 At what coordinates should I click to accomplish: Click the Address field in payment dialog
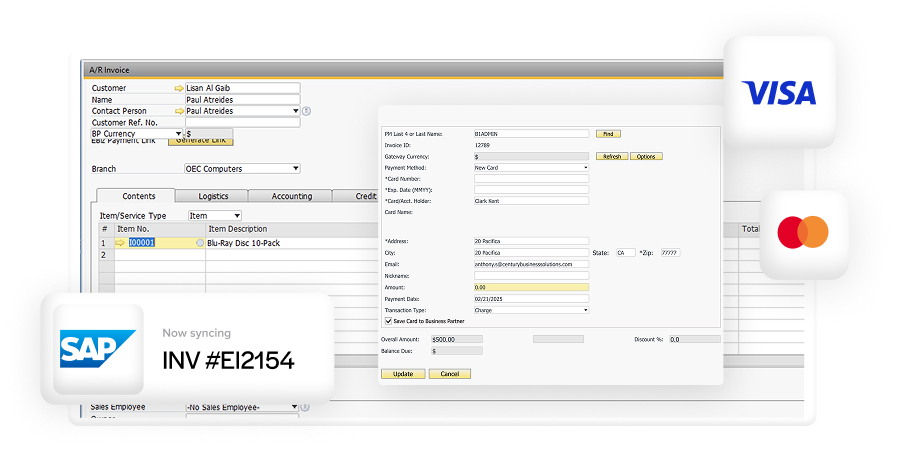(x=531, y=241)
